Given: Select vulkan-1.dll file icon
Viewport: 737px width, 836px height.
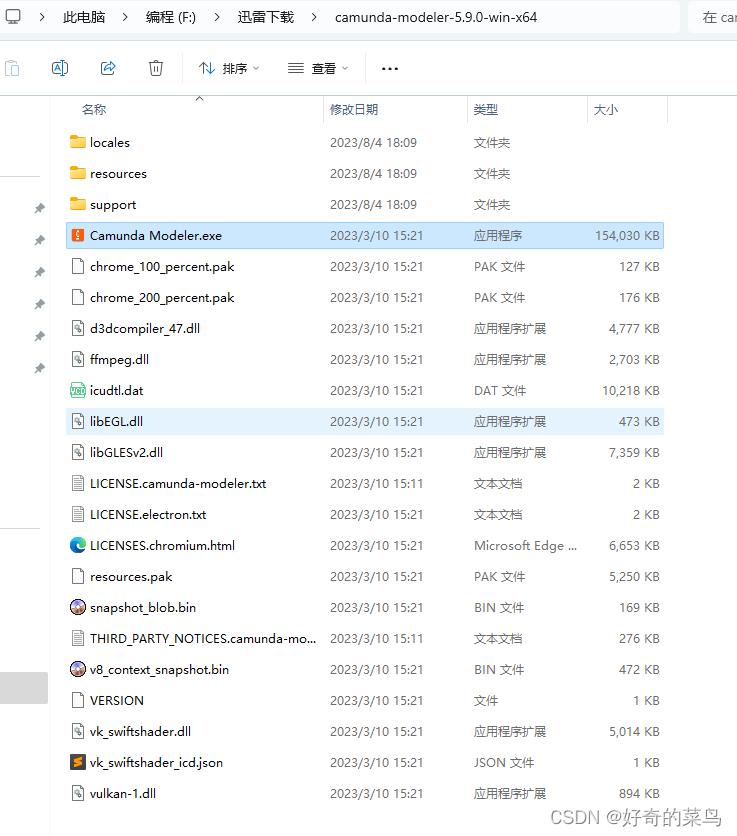Looking at the screenshot, I should [78, 793].
